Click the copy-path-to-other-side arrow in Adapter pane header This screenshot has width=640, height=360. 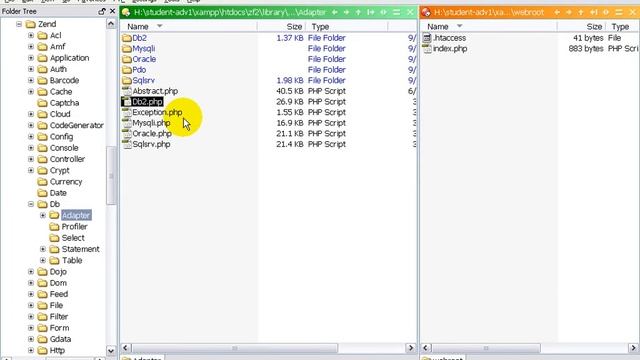(x=371, y=12)
